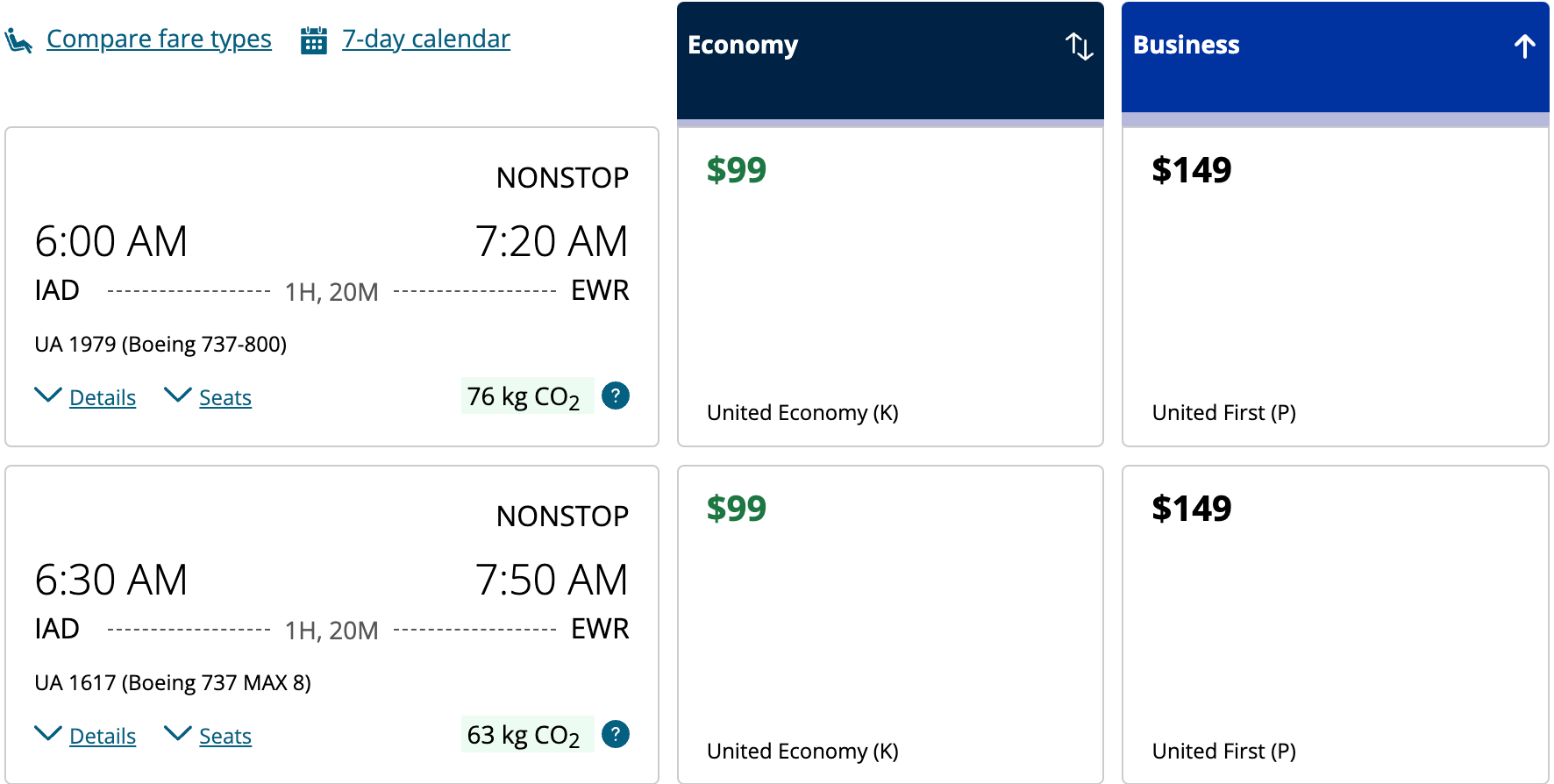The height and width of the screenshot is (784, 1554).
Task: Expand Details for the 6:00 AM flight
Action: pos(103,397)
